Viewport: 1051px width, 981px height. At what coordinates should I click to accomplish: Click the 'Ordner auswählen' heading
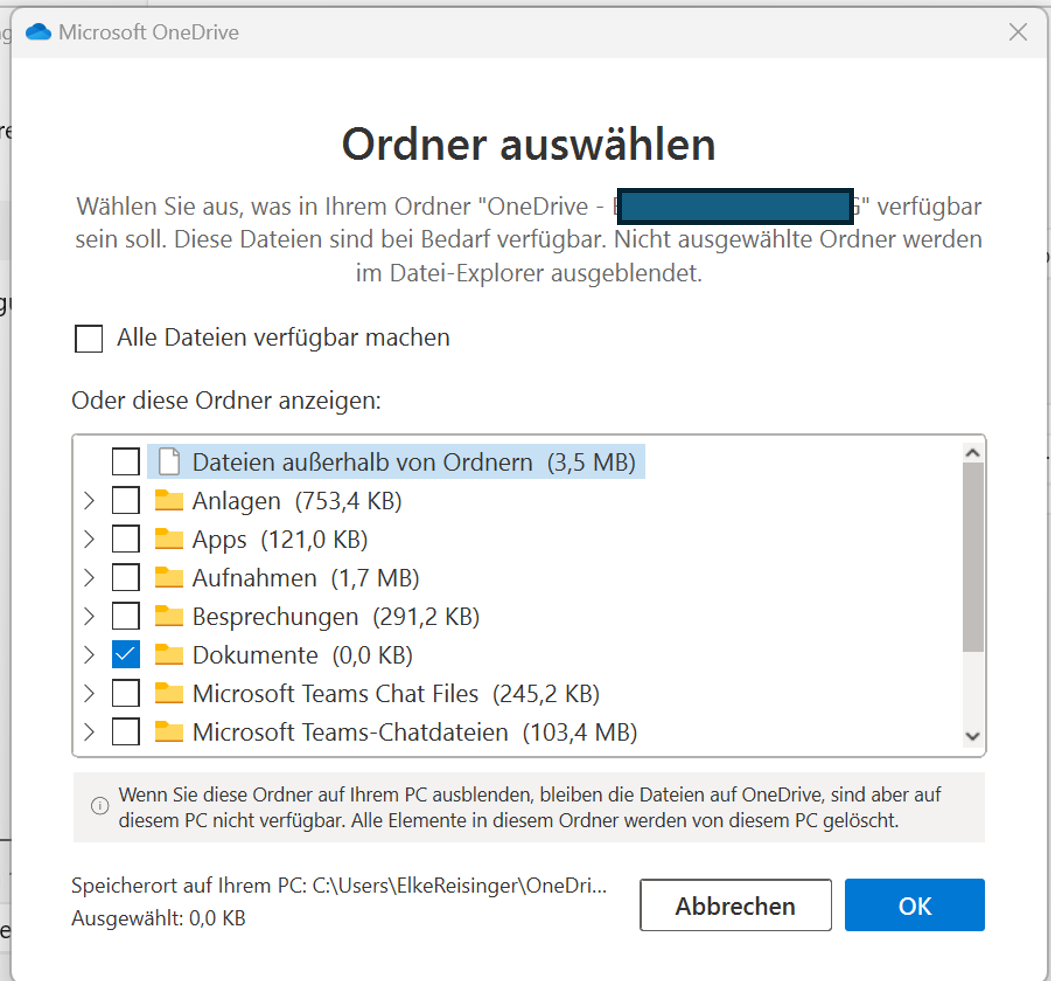(x=528, y=143)
